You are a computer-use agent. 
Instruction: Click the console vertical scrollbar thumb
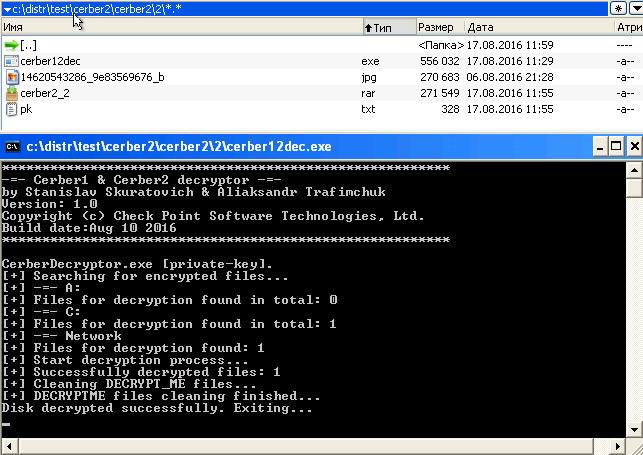click(634, 188)
